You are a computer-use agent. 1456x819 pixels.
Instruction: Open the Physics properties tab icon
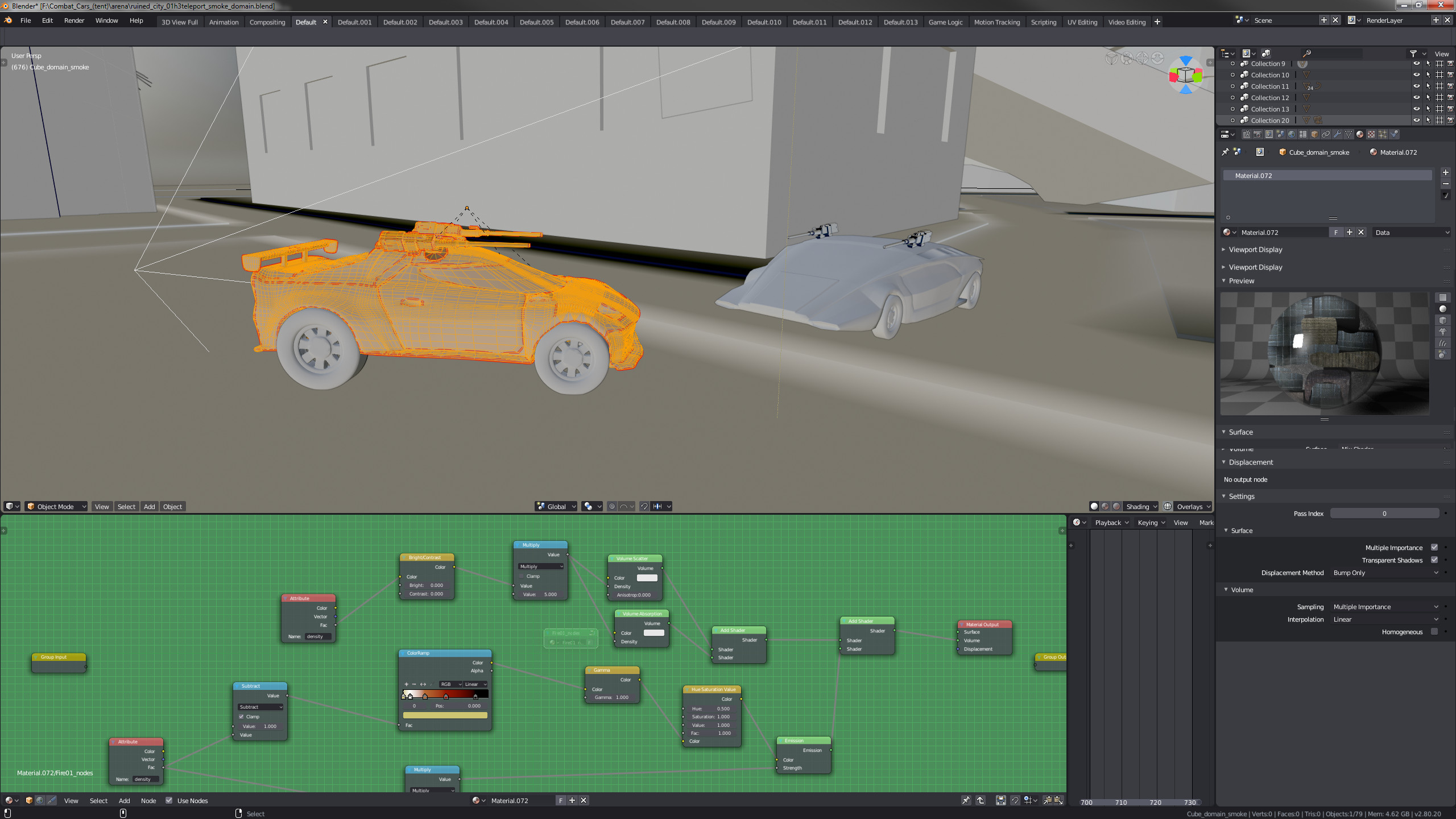point(1394,134)
